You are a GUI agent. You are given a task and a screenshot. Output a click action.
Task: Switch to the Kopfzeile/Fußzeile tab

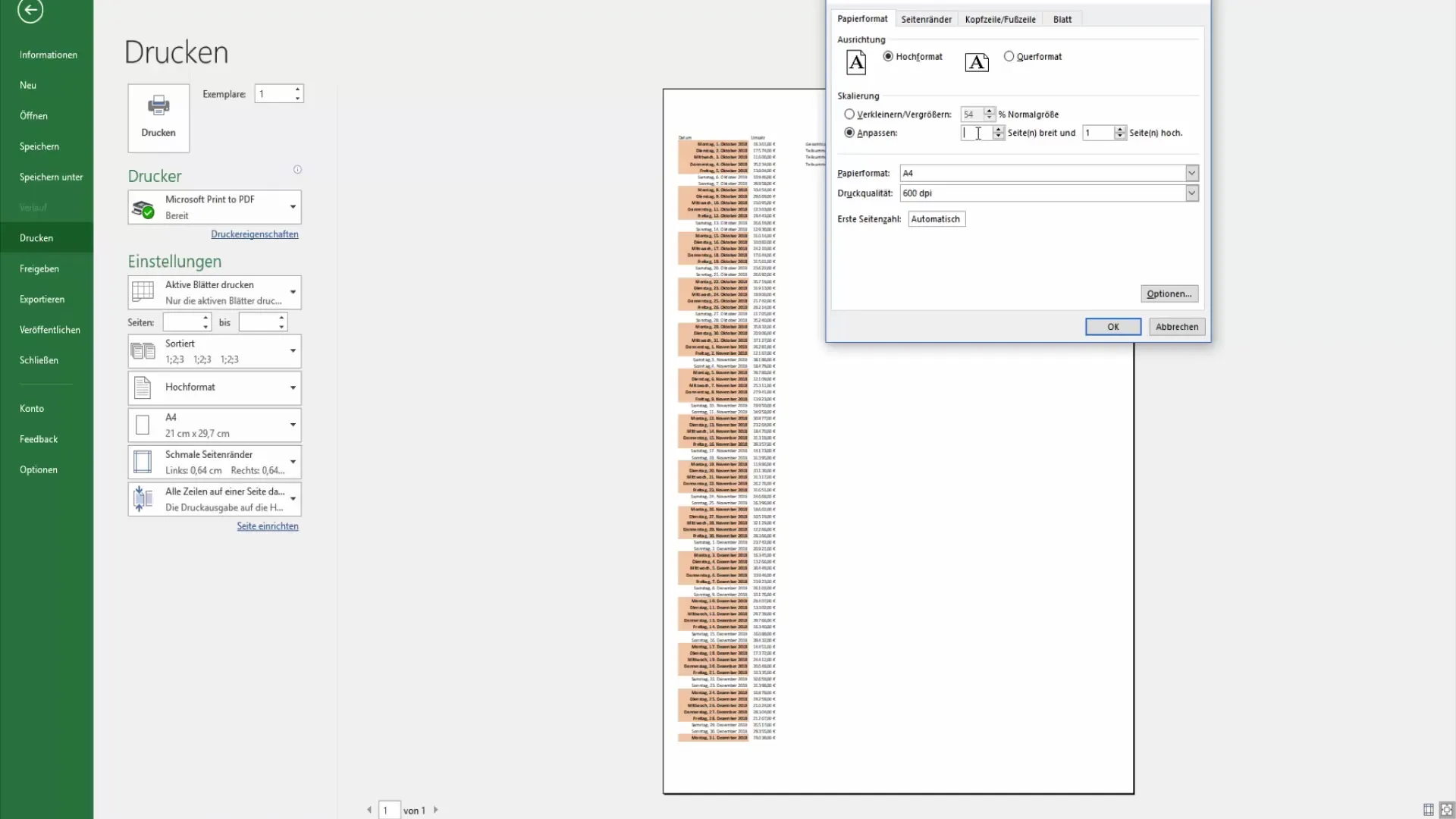pyautogui.click(x=1000, y=18)
